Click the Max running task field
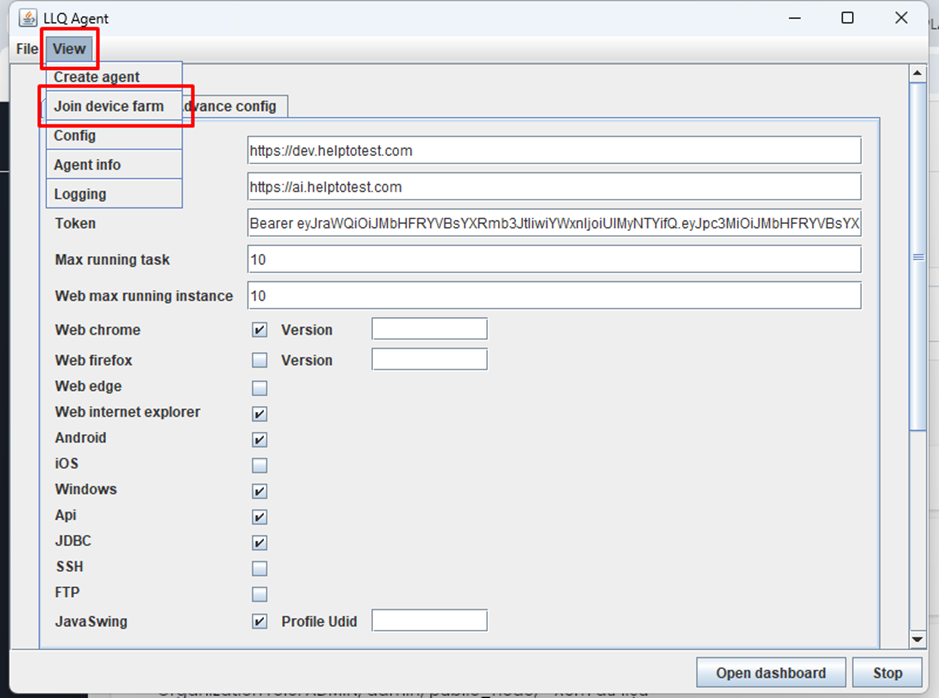This screenshot has width=939, height=698. click(554, 260)
